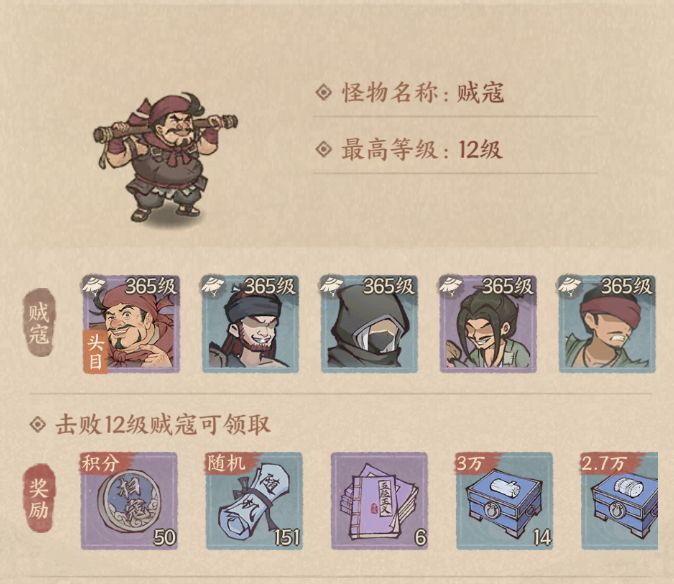Click the 击败12级贼寇可领取 heading

tap(162, 425)
